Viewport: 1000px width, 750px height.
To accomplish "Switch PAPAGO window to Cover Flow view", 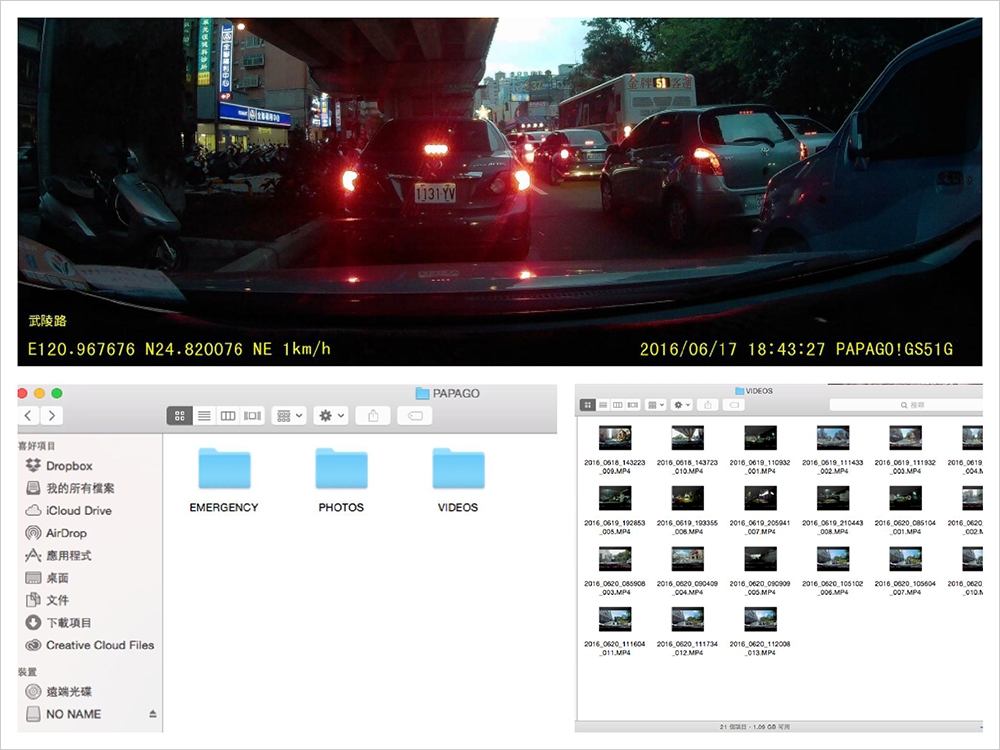I will (253, 416).
